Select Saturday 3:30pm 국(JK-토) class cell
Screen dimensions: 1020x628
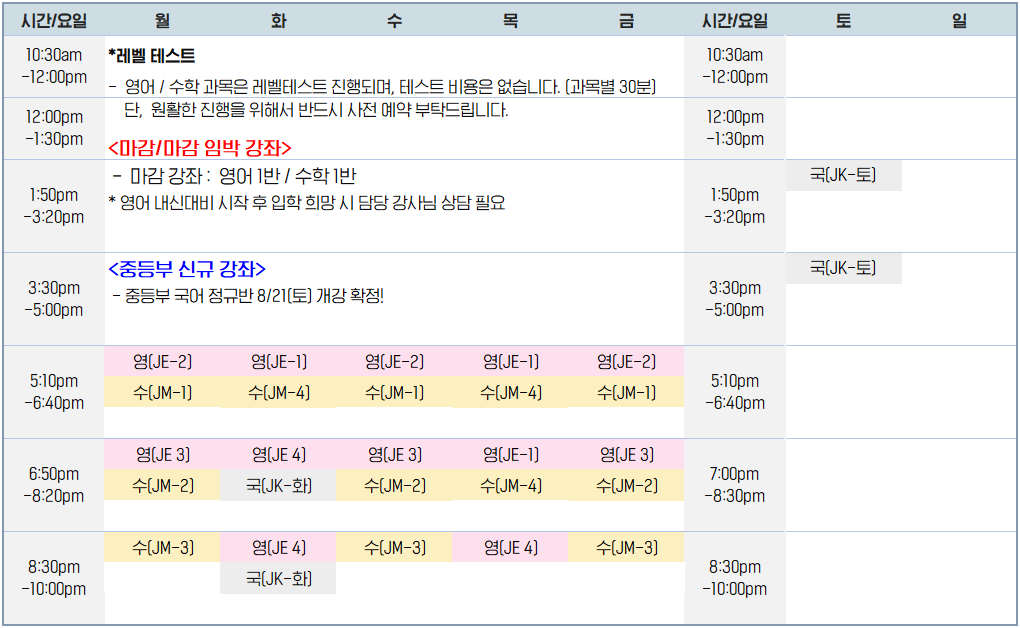pyautogui.click(x=843, y=268)
